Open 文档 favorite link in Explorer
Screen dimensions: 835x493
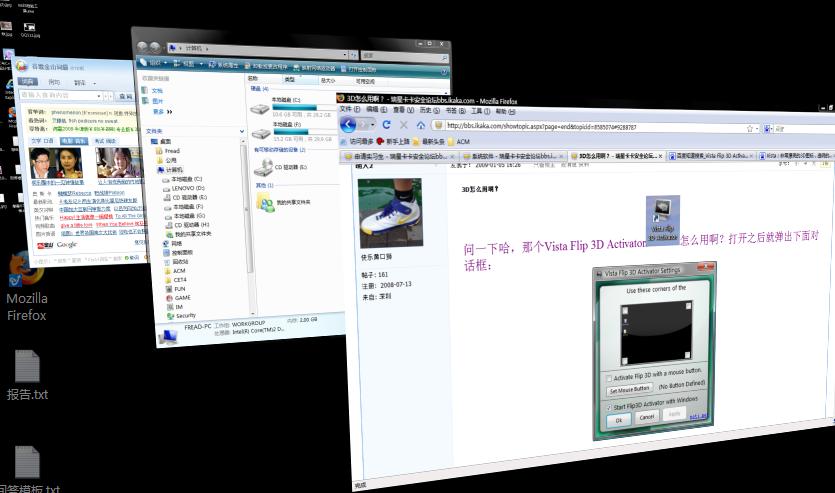pyautogui.click(x=152, y=91)
